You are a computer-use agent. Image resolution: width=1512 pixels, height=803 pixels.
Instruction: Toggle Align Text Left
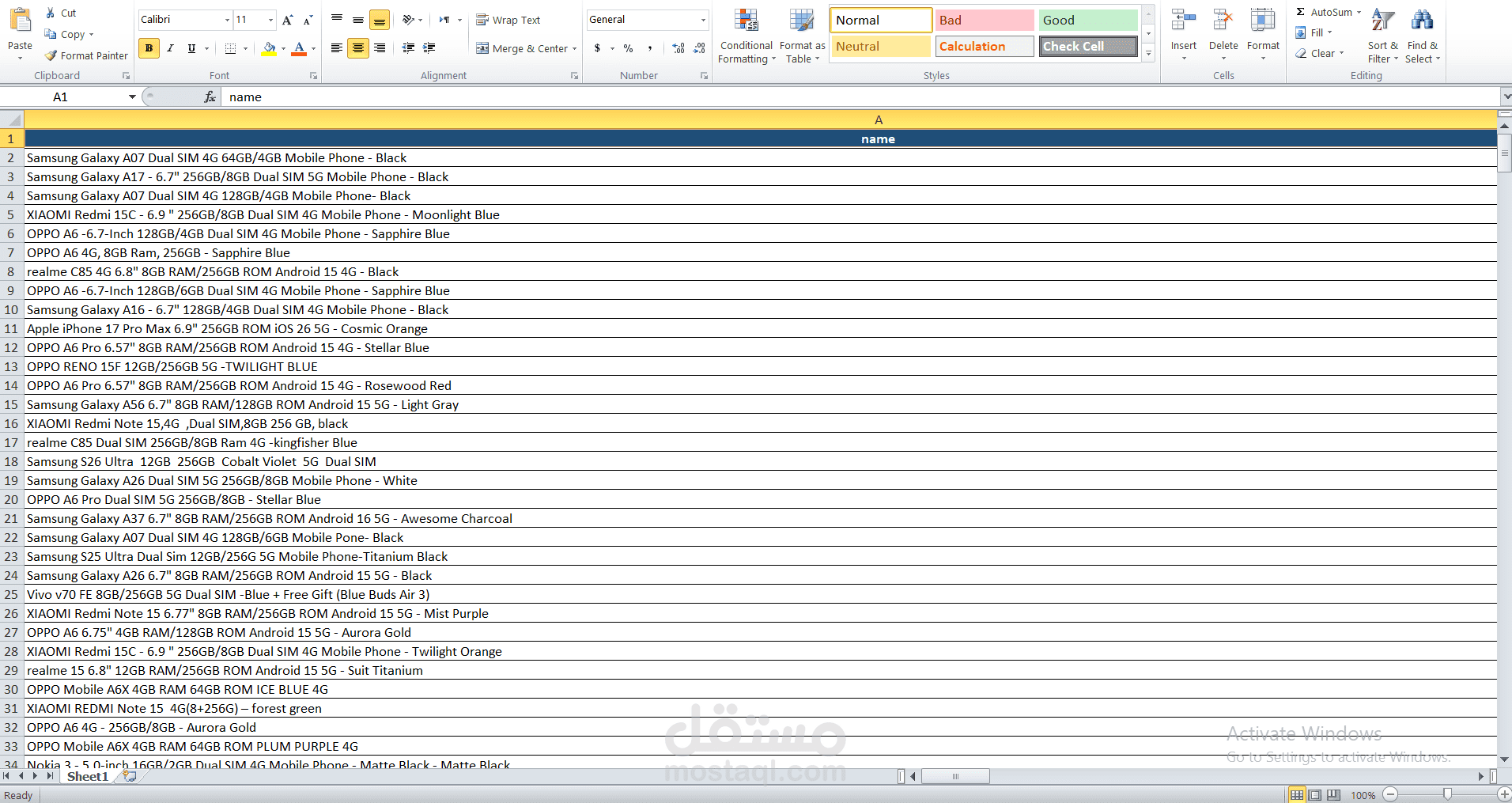337,48
